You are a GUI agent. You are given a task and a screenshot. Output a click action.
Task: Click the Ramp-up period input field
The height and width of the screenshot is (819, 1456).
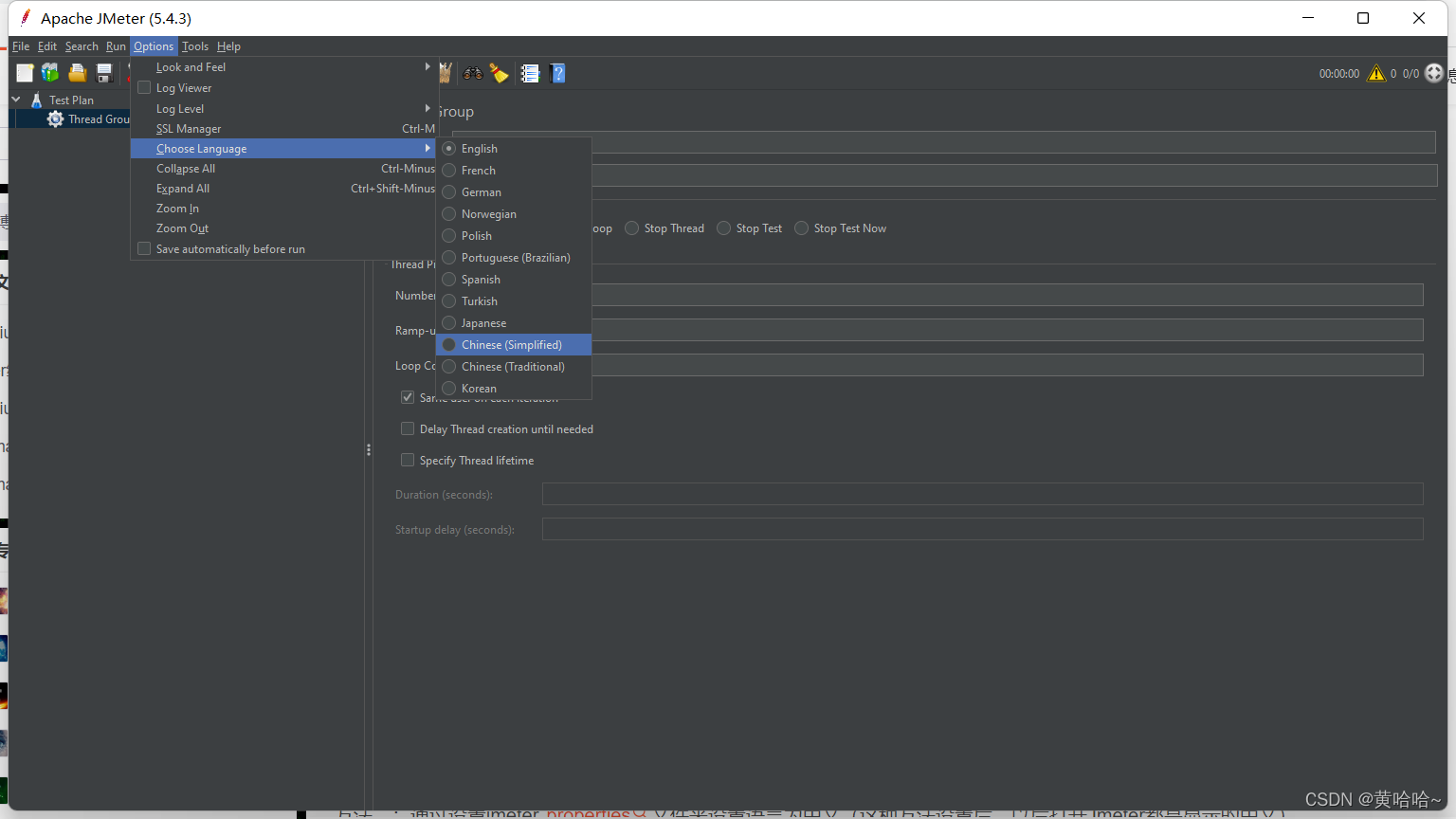[x=1008, y=330]
